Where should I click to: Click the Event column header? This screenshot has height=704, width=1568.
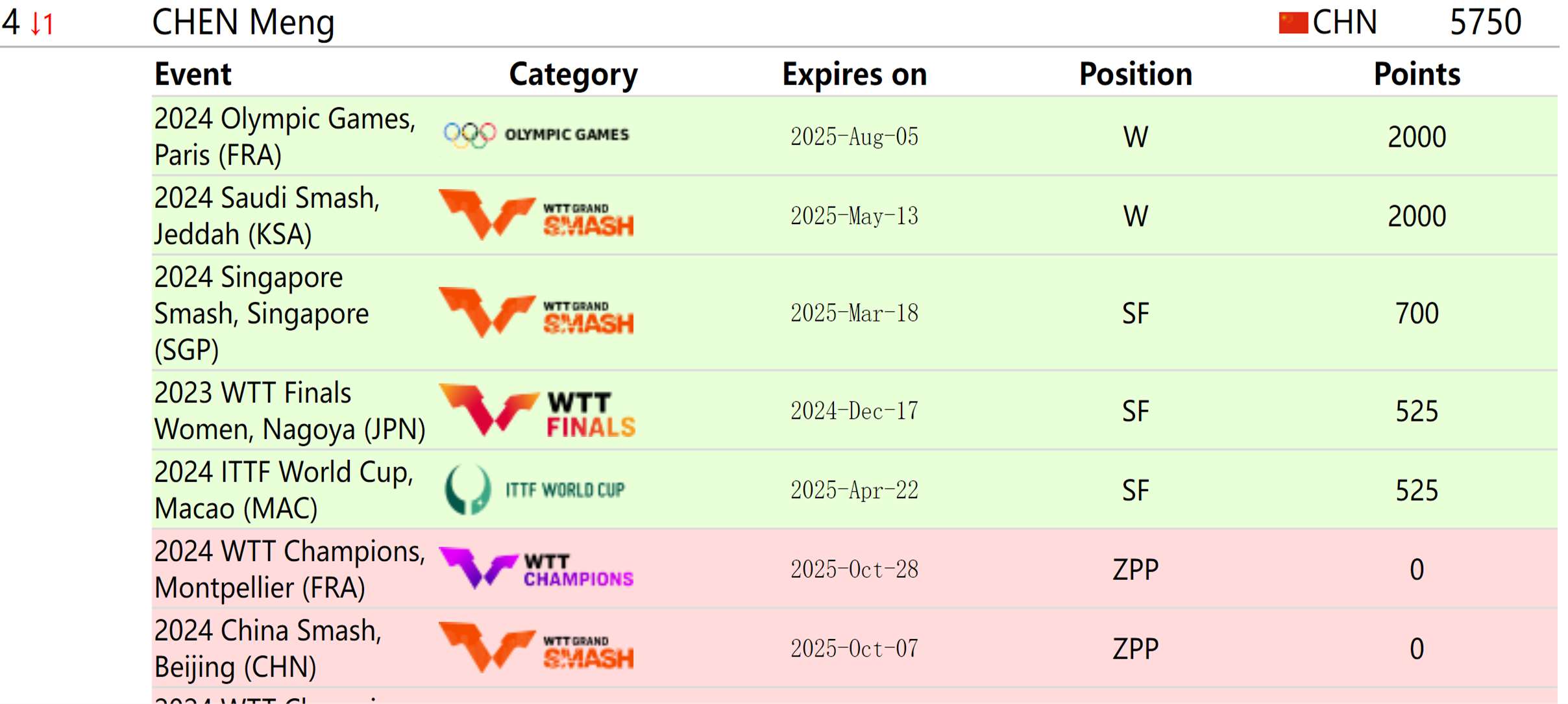click(193, 74)
